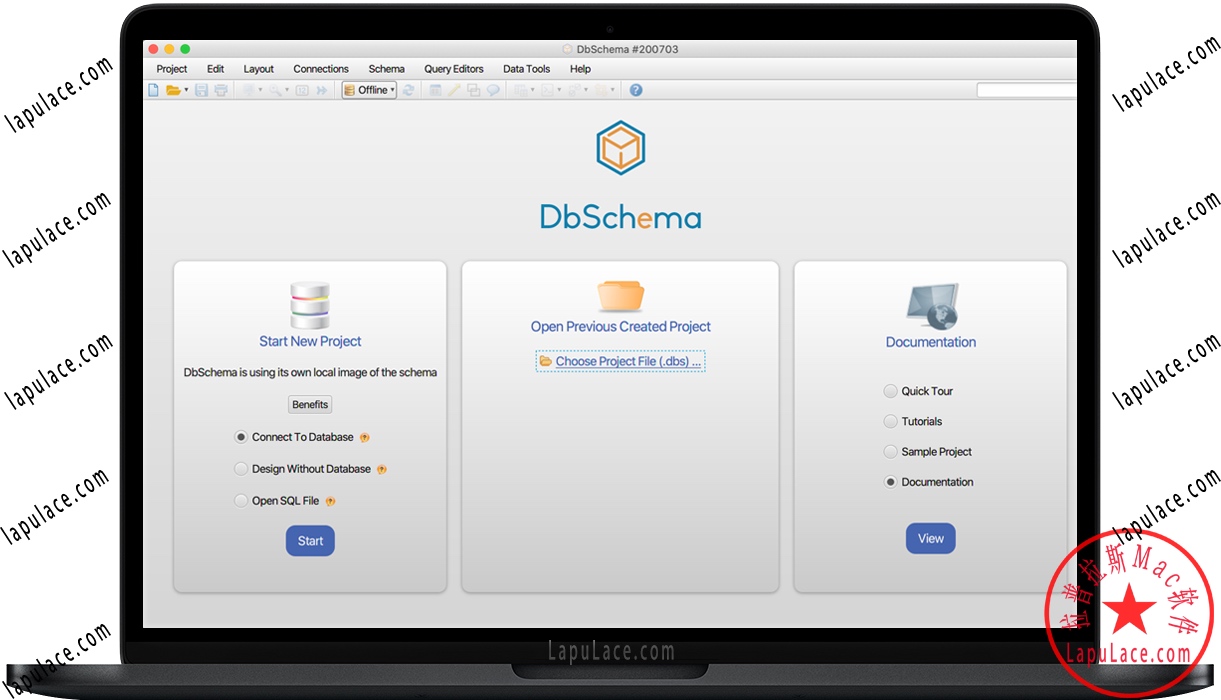The height and width of the screenshot is (700, 1221).
Task: Click the blue Start button
Action: [310, 541]
